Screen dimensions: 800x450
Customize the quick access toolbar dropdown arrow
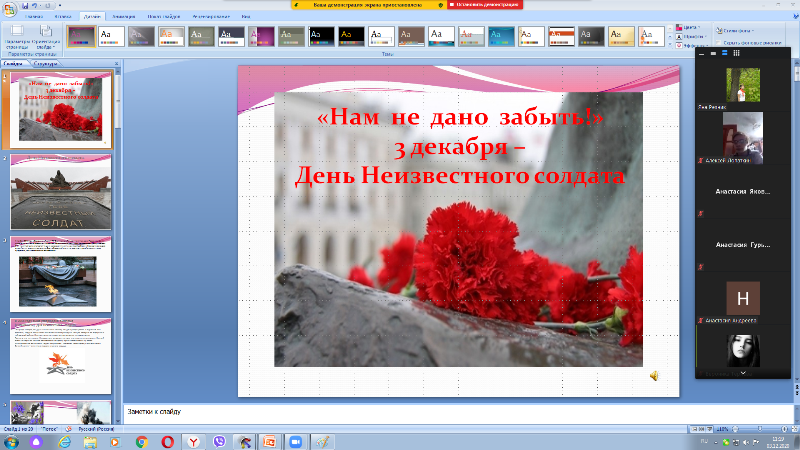pyautogui.click(x=60, y=6)
